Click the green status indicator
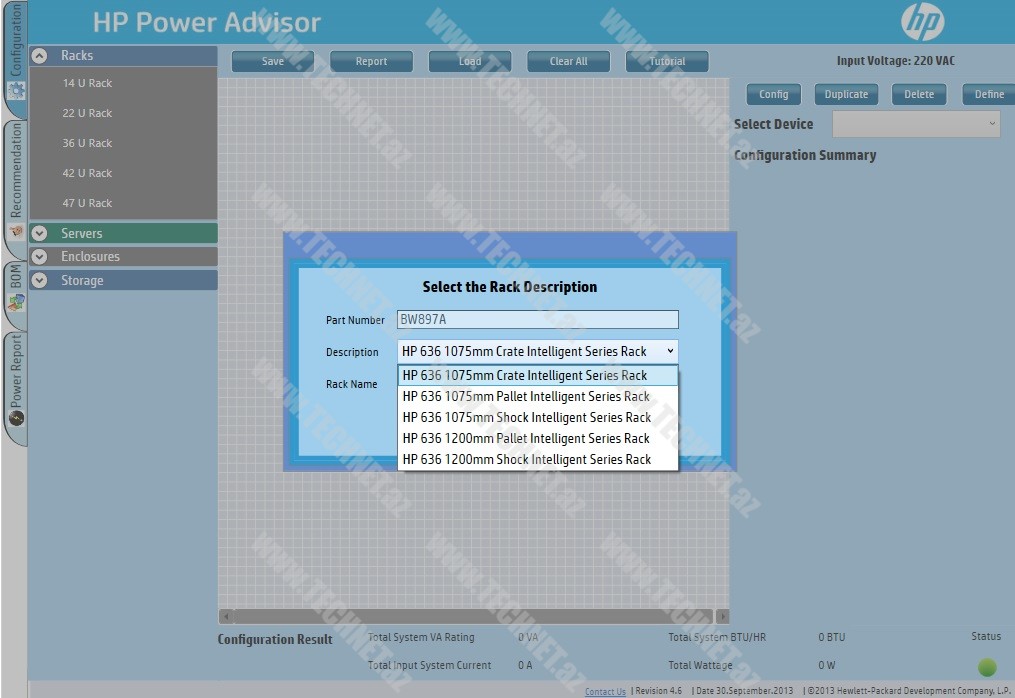This screenshot has width=1015, height=698. 986,667
